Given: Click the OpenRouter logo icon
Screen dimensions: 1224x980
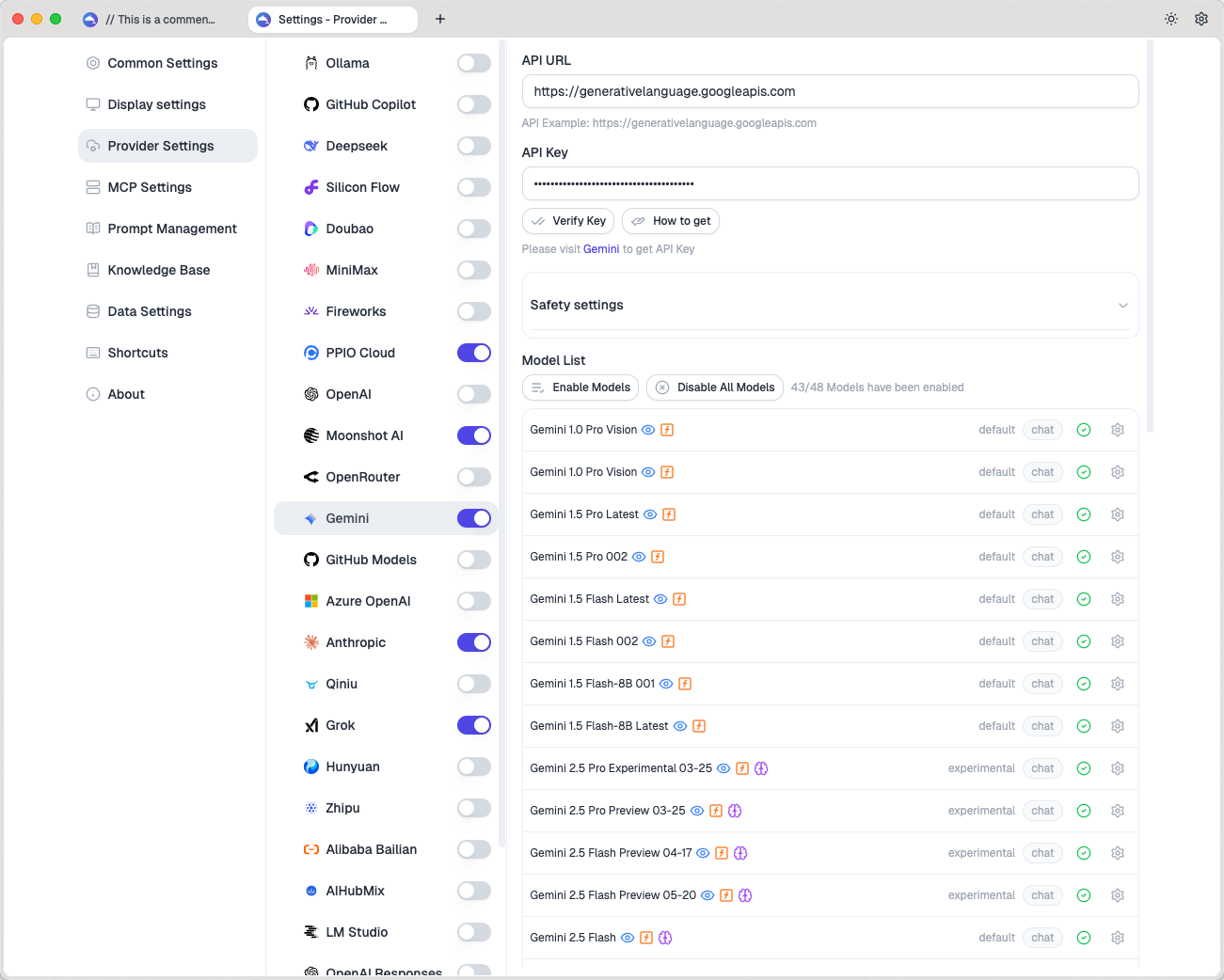Looking at the screenshot, I should coord(311,477).
